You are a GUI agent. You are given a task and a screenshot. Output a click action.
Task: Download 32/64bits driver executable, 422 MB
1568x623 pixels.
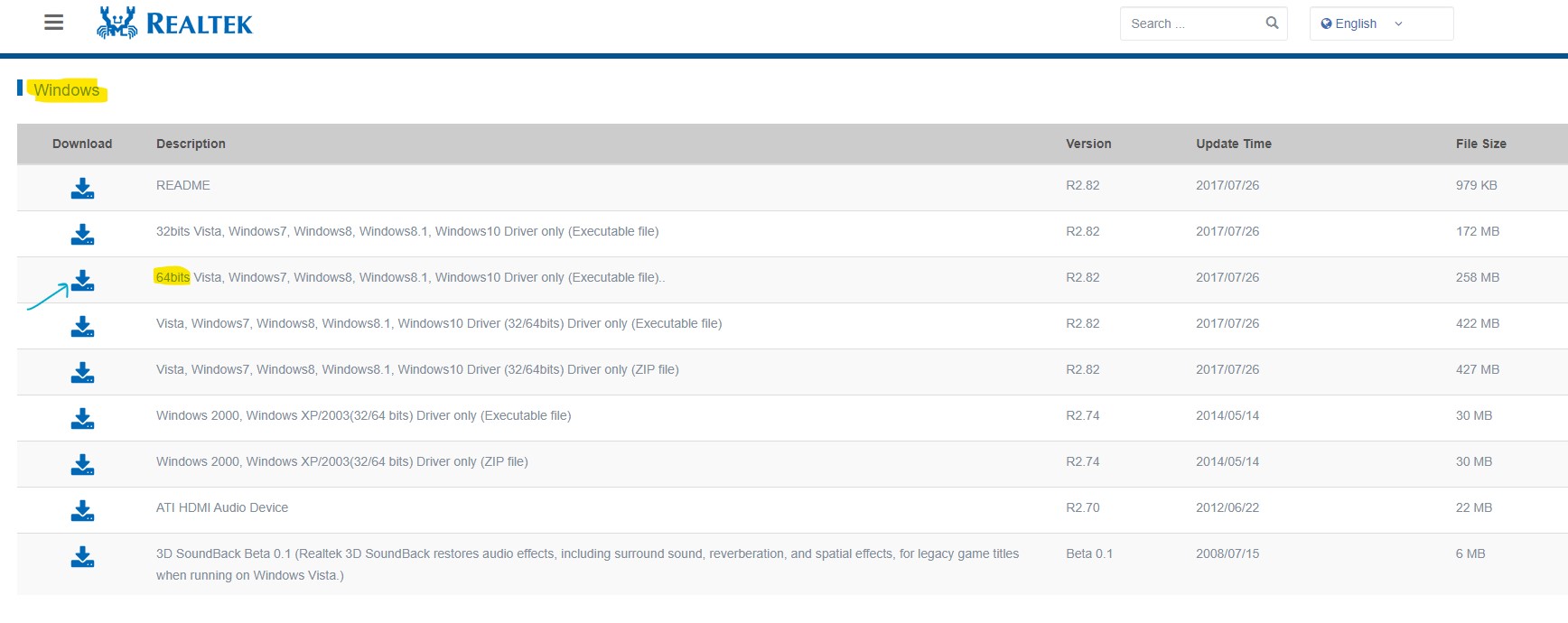click(x=82, y=326)
